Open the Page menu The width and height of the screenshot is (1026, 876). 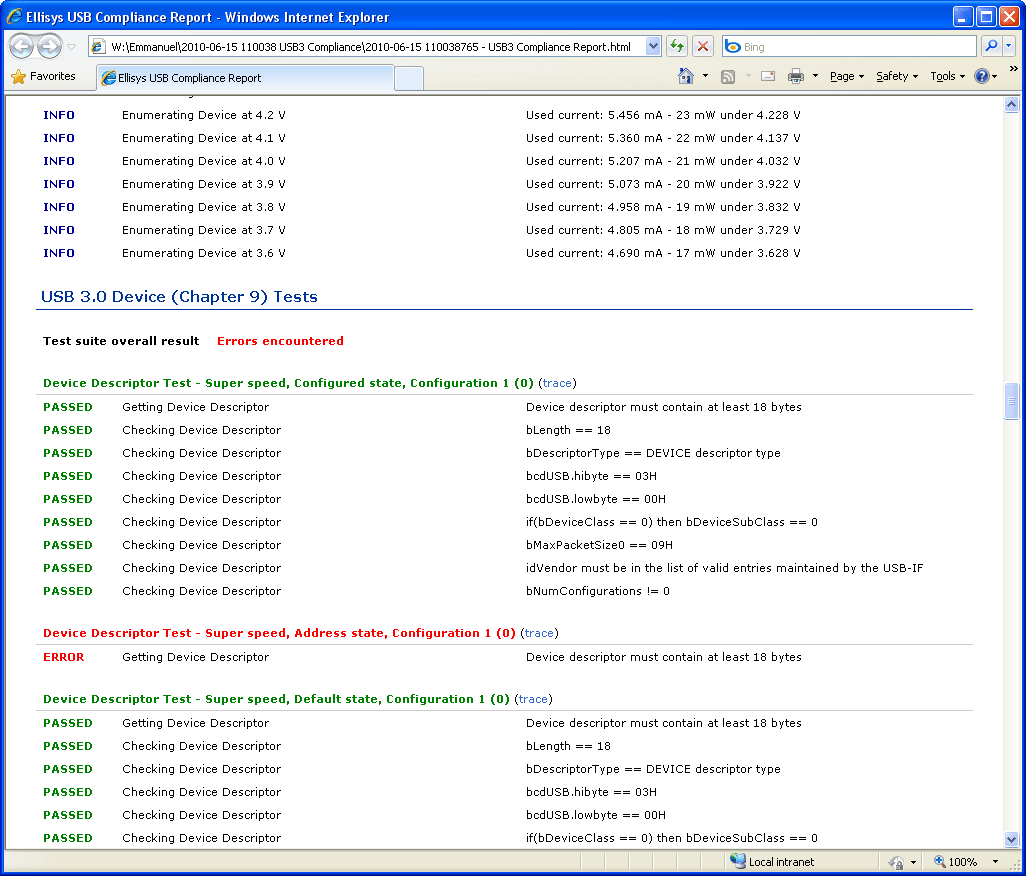846,76
